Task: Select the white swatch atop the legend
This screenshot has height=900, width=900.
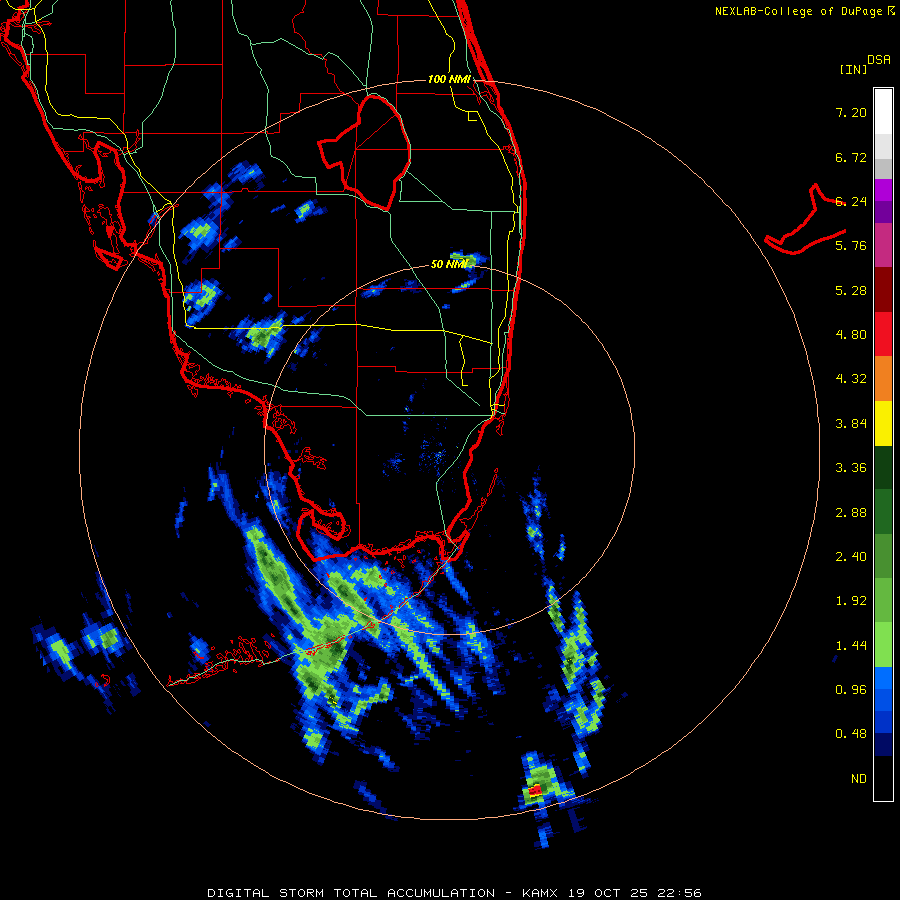Action: [x=883, y=112]
